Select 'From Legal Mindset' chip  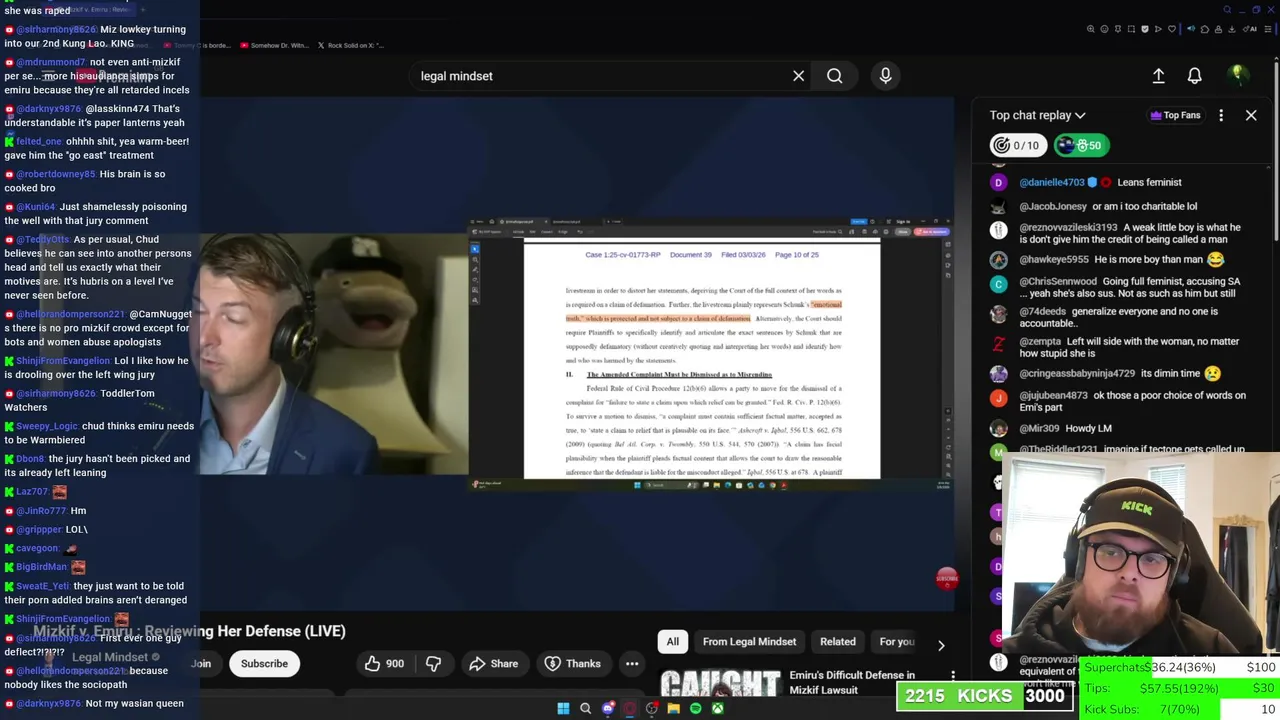click(749, 642)
